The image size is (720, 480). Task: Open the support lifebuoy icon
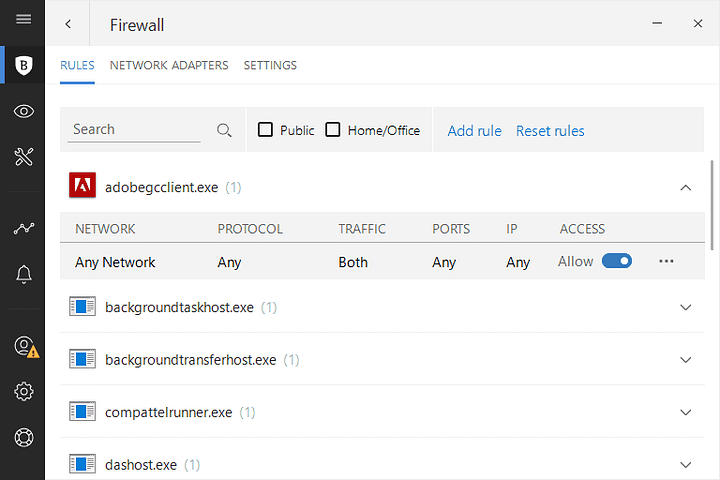pyautogui.click(x=23, y=437)
